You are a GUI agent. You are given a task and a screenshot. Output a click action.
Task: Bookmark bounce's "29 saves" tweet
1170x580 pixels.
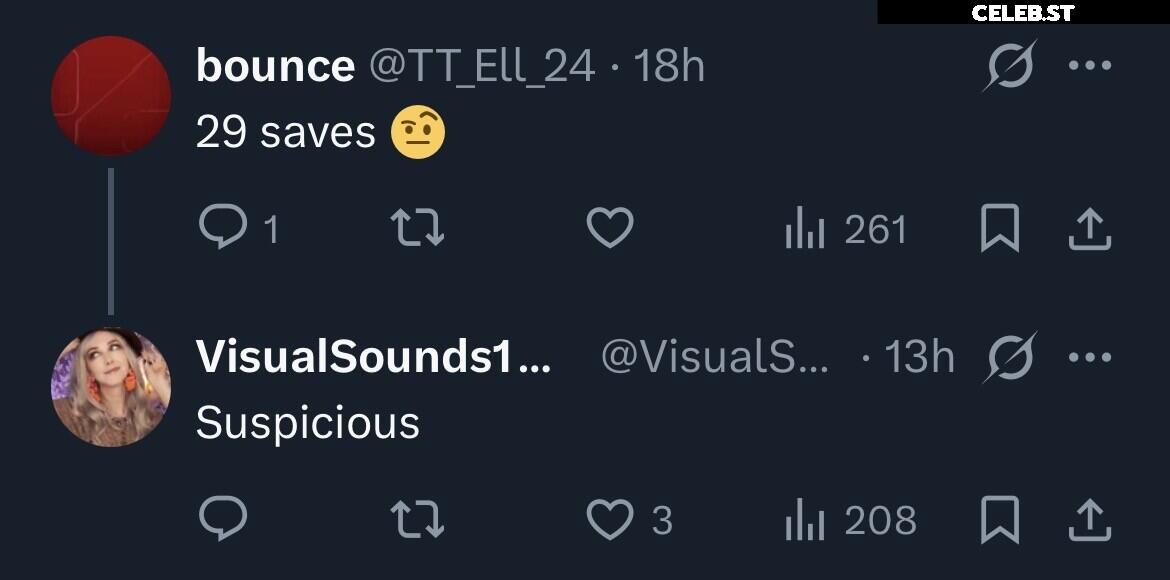[1000, 228]
